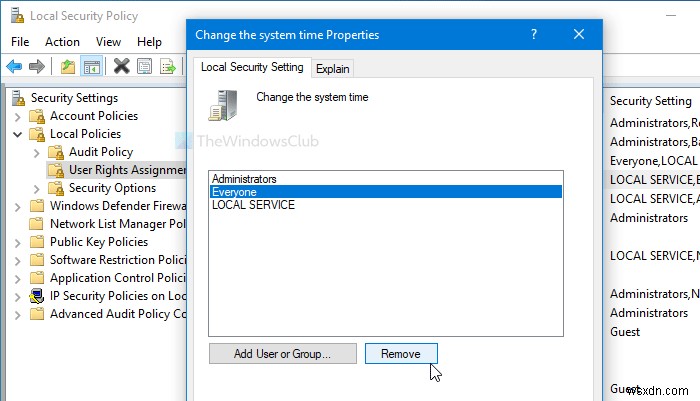Click the Advanced Audit Policy folder icon
This screenshot has width=700, height=401.
(37, 314)
